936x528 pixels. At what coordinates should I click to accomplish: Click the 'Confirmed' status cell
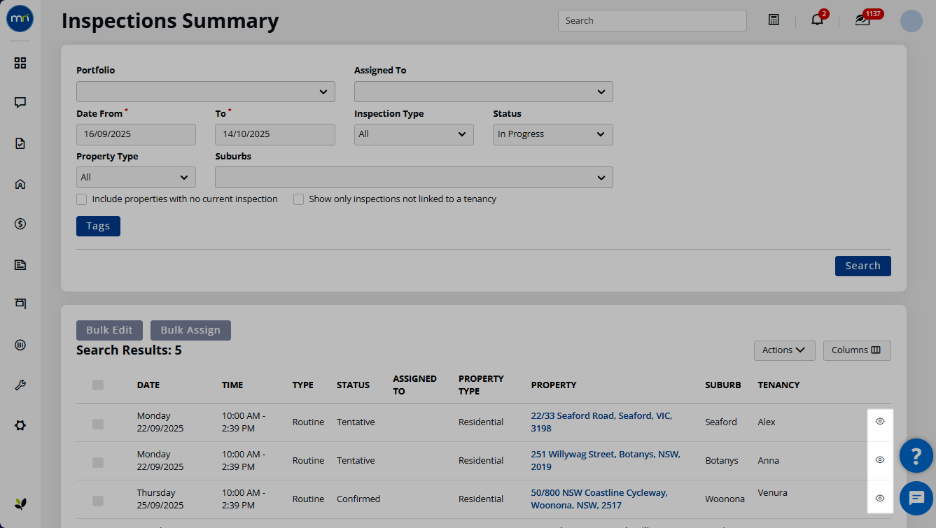point(358,499)
